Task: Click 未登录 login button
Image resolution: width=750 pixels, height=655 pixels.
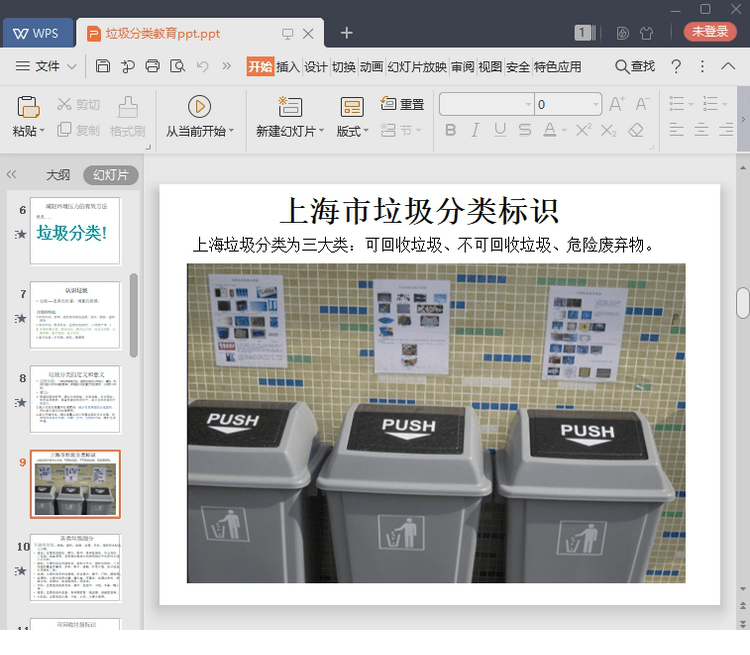Action: 710,32
